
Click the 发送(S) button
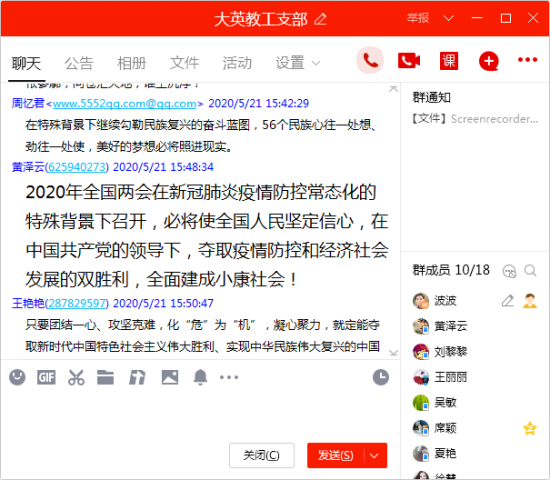pyautogui.click(x=336, y=455)
